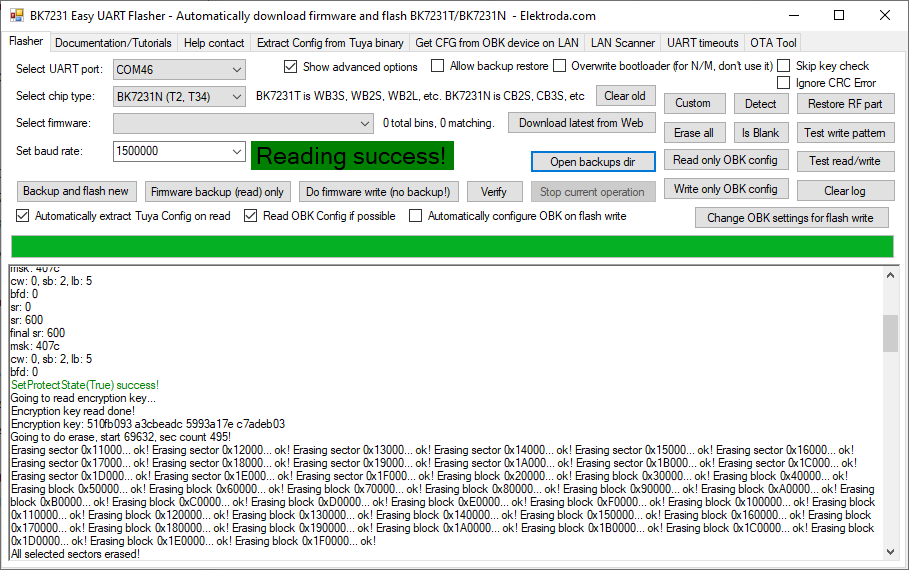Open the LAN Scanner tab
Image resolution: width=909 pixels, height=570 pixels.
[x=623, y=43]
